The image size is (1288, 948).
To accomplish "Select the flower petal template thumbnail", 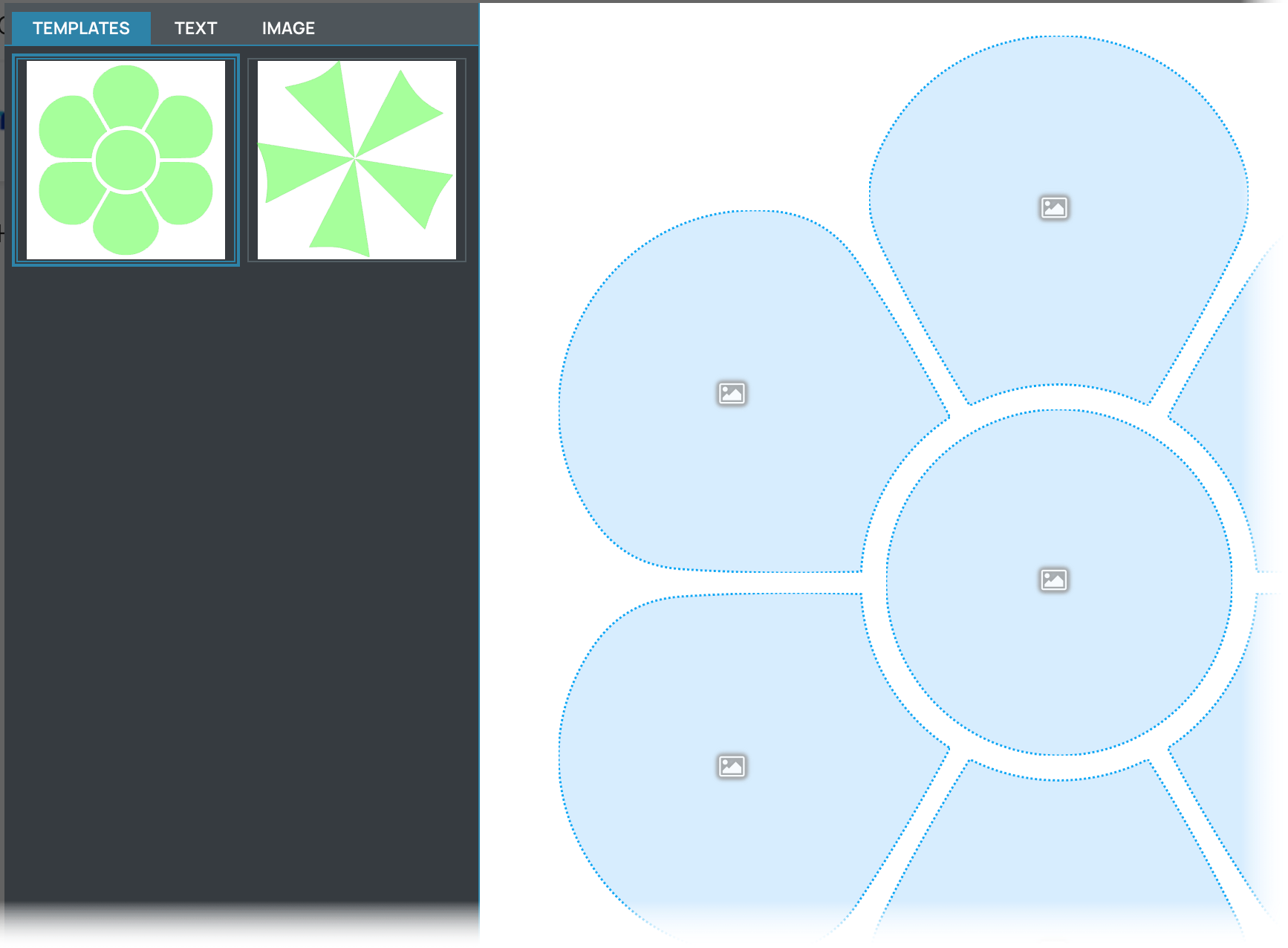I will pos(126,160).
